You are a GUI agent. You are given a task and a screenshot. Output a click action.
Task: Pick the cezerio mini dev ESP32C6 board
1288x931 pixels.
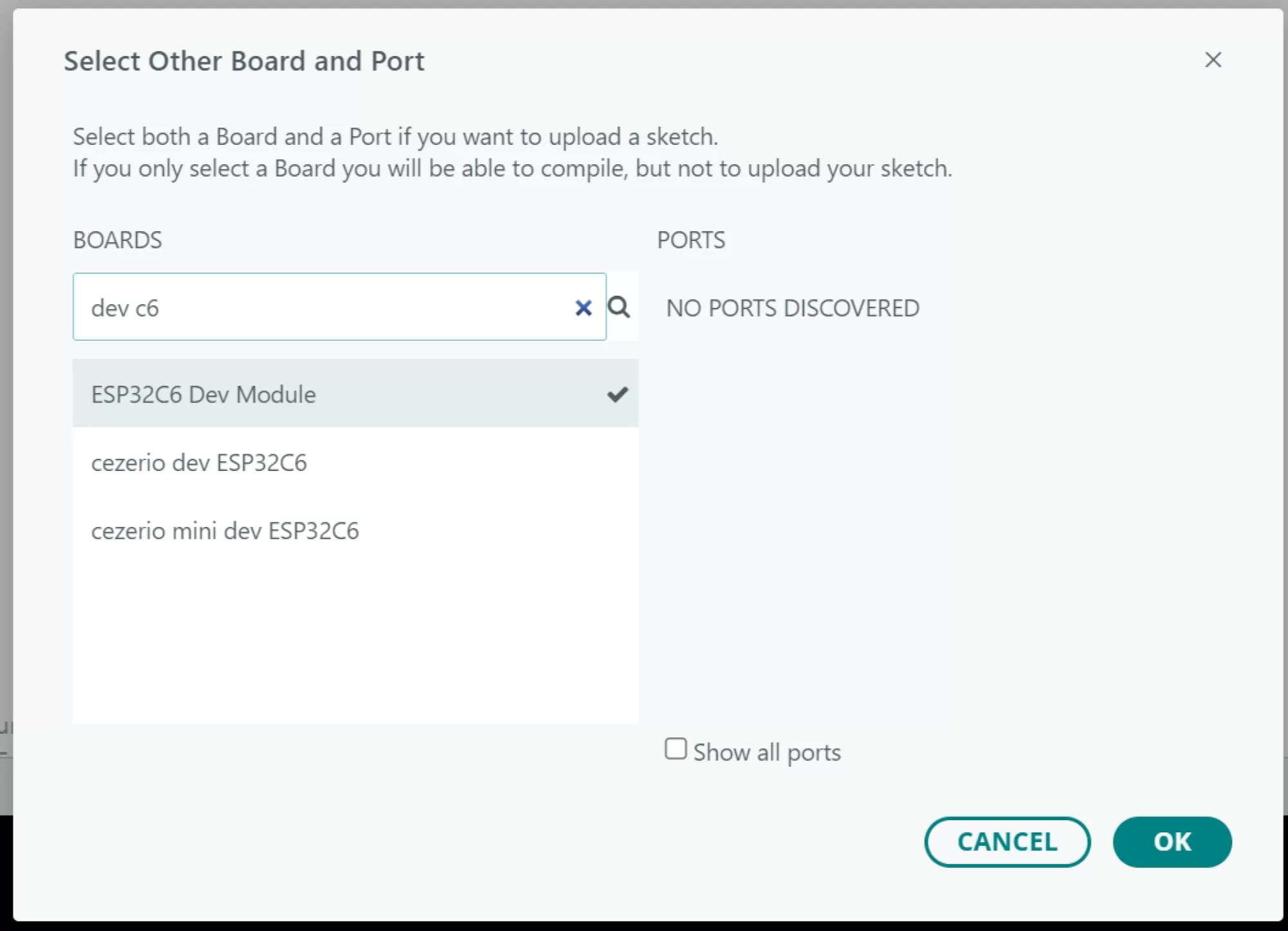tap(355, 530)
